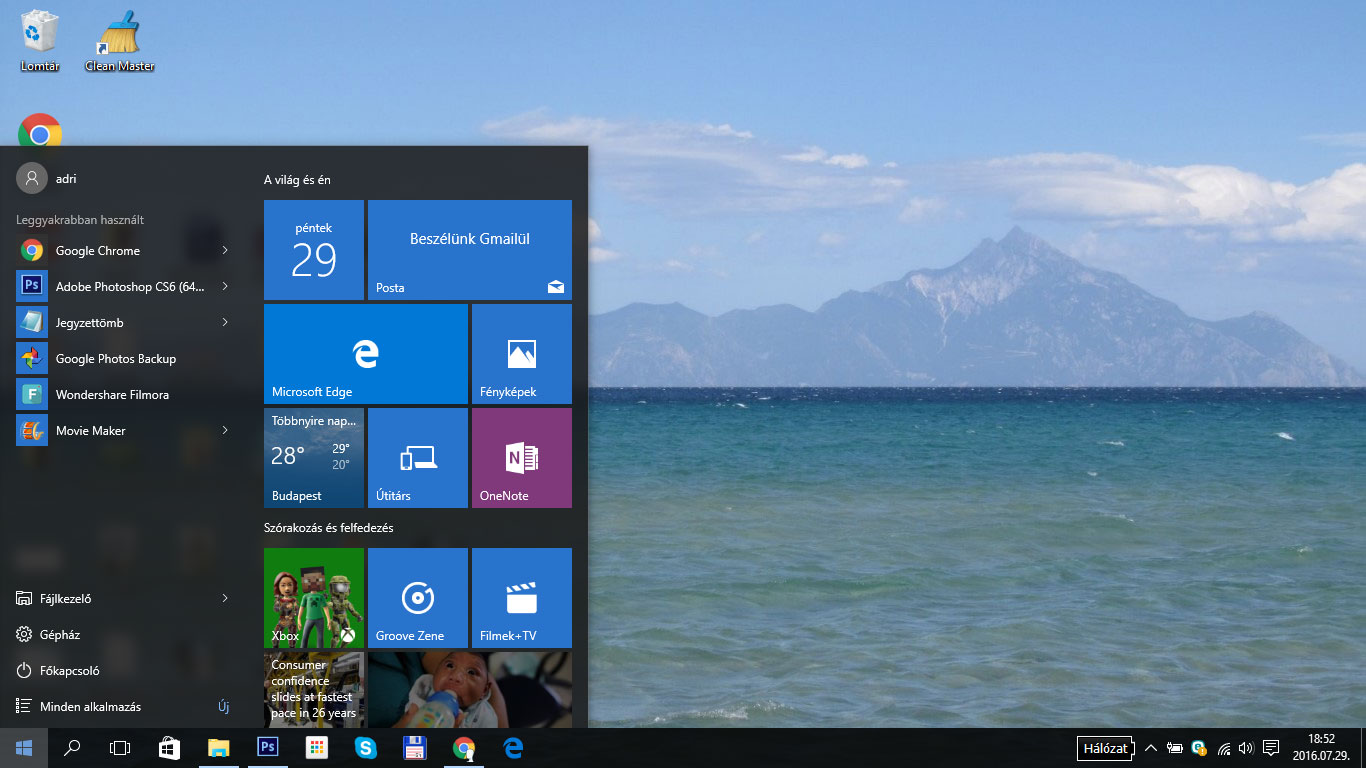
Task: Open the taskbar search magnifier
Action: click(x=72, y=748)
